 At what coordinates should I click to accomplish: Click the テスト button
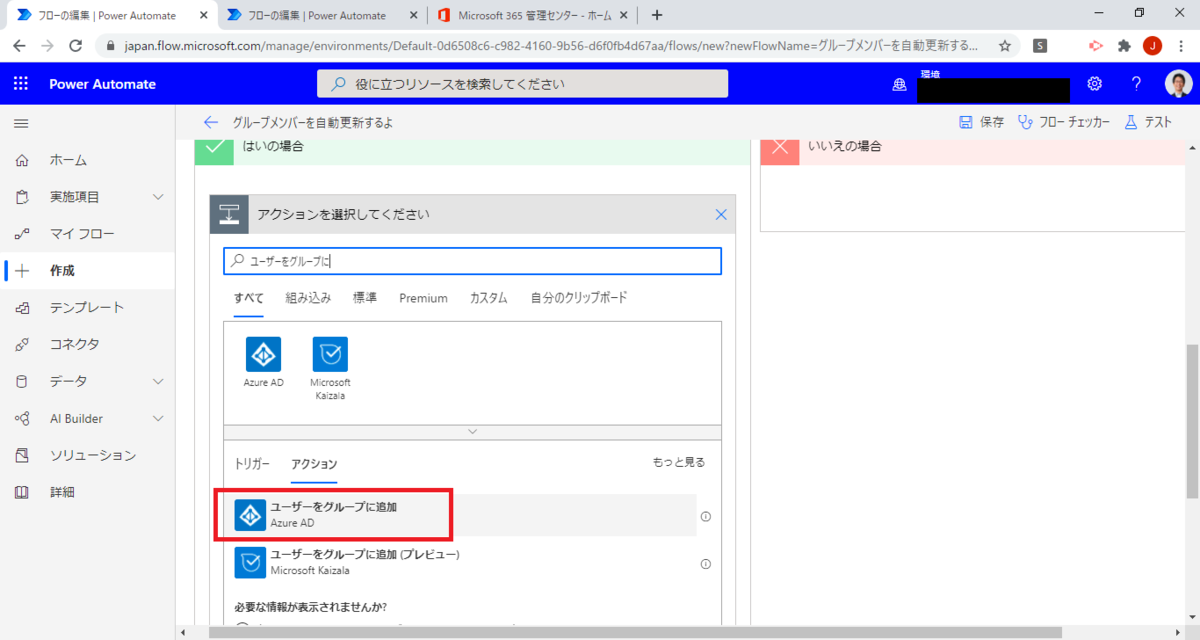[1148, 122]
